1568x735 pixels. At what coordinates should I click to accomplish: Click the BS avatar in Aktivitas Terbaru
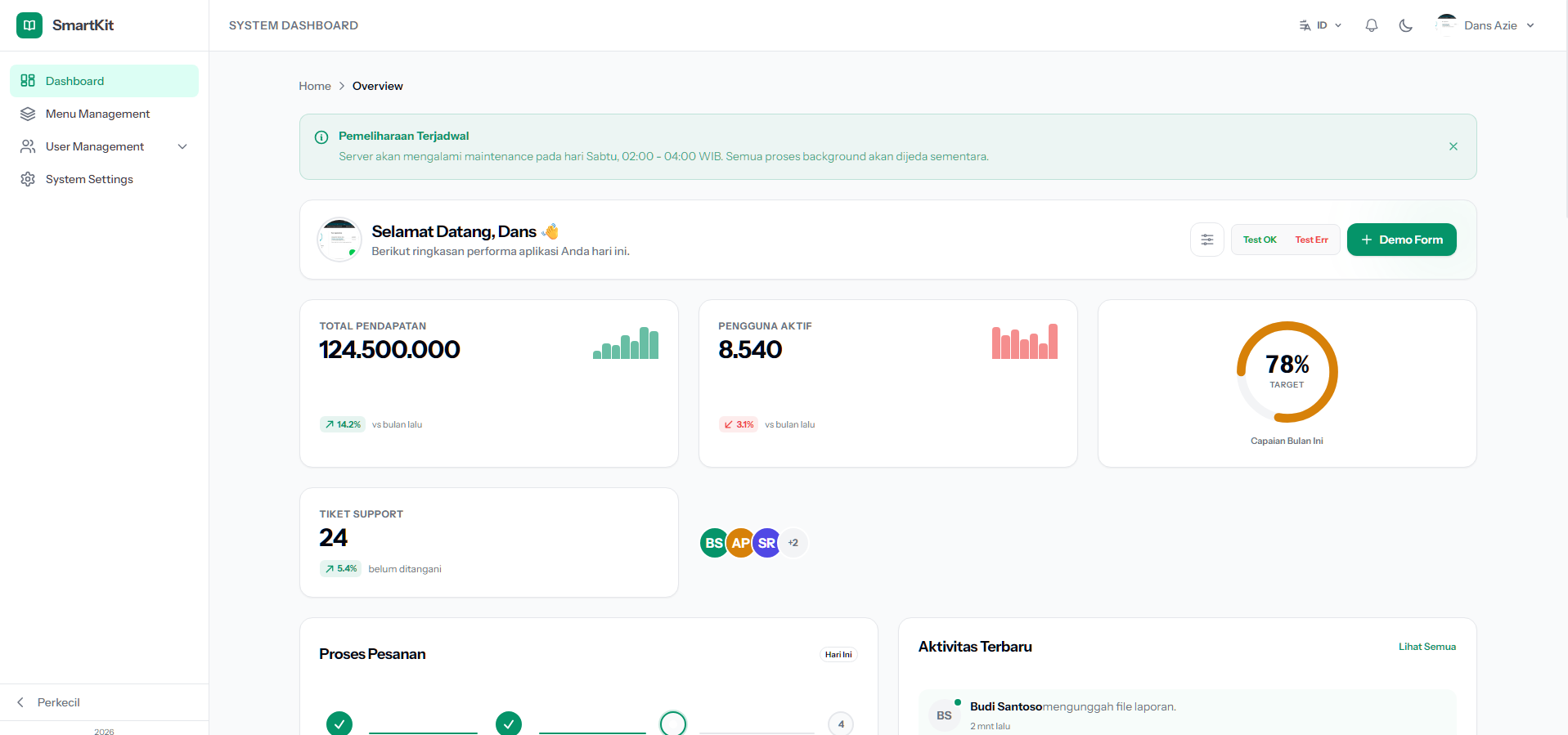945,715
